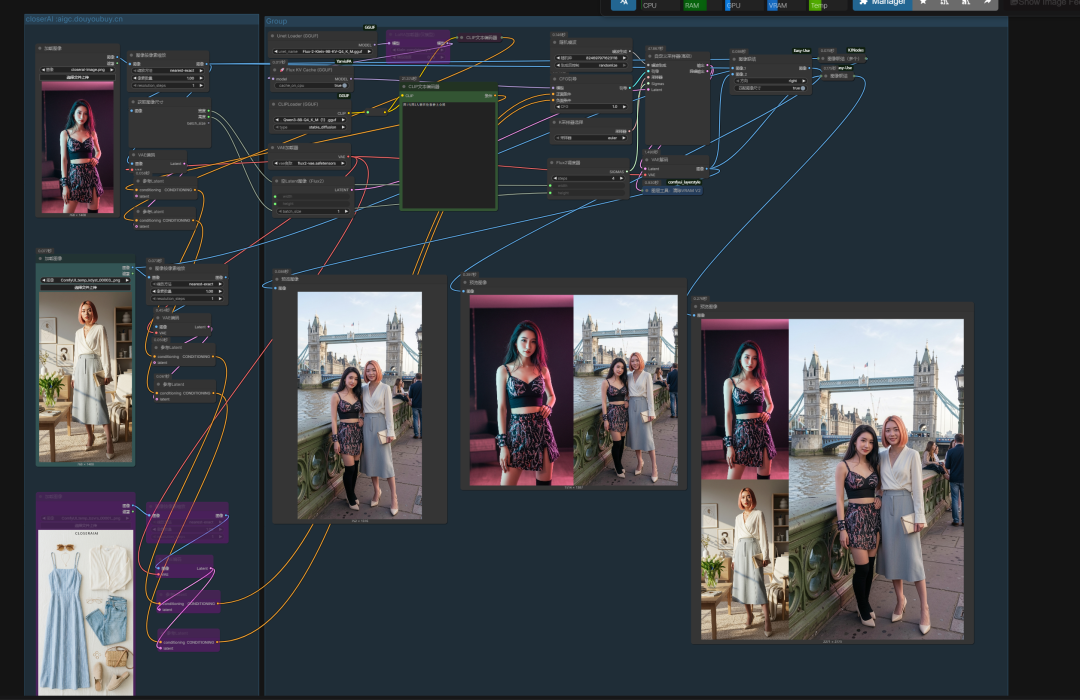Click the Tower Bridge preview with two women
The image size is (1080, 700).
360,405
